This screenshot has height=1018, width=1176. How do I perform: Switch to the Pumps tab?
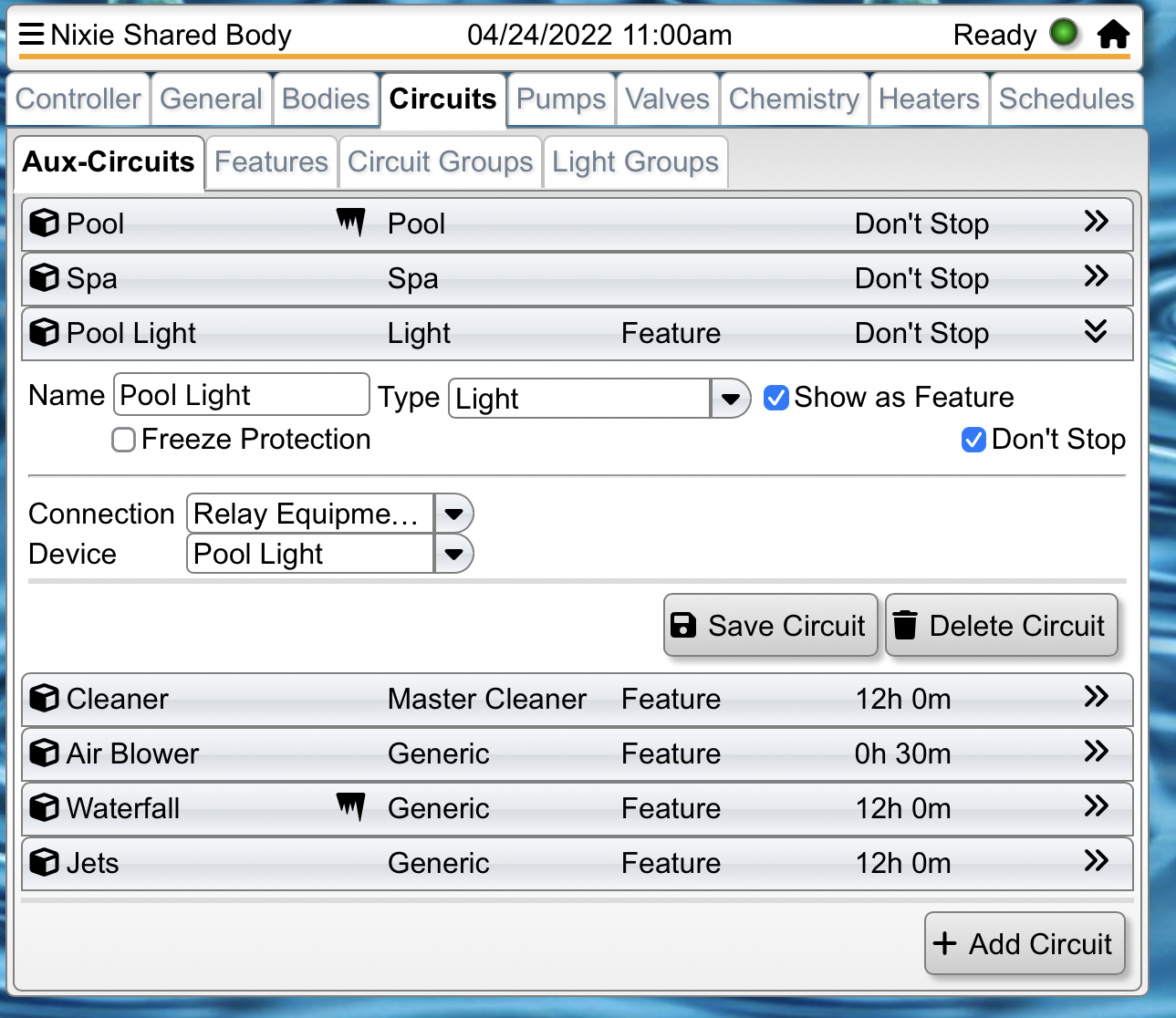click(x=560, y=99)
